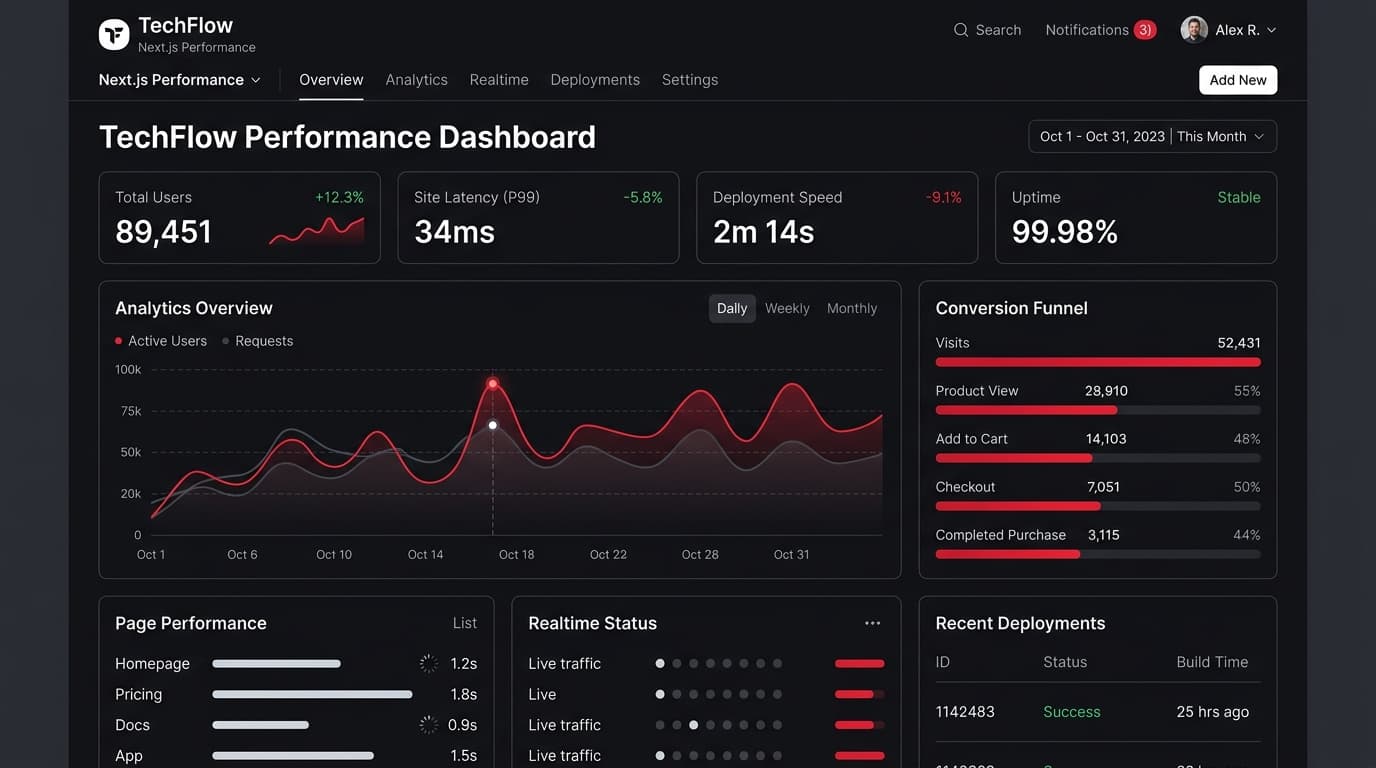Select the Weekly chart range
This screenshot has height=768, width=1376.
click(x=787, y=308)
